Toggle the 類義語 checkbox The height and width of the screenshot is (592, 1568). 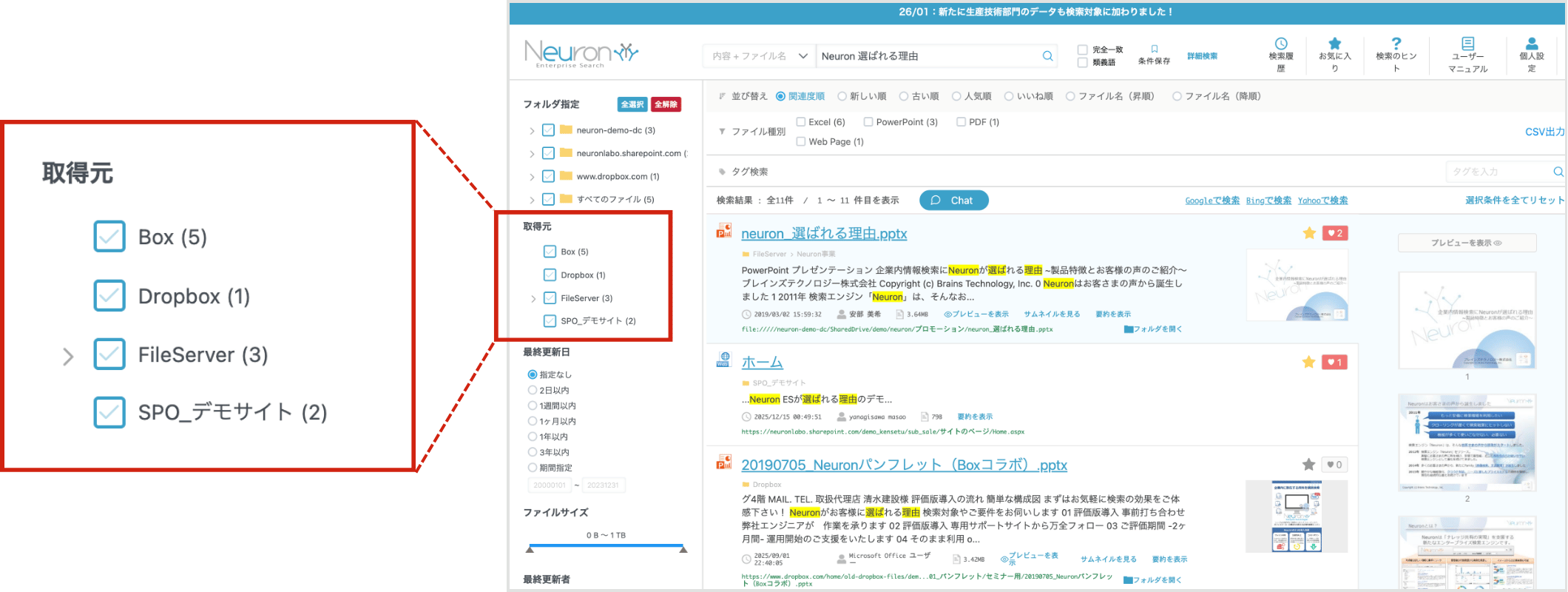[1083, 62]
